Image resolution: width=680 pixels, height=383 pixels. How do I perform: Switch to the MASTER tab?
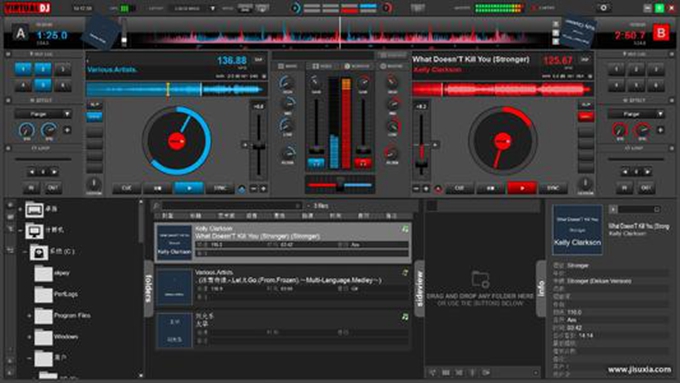coord(392,66)
